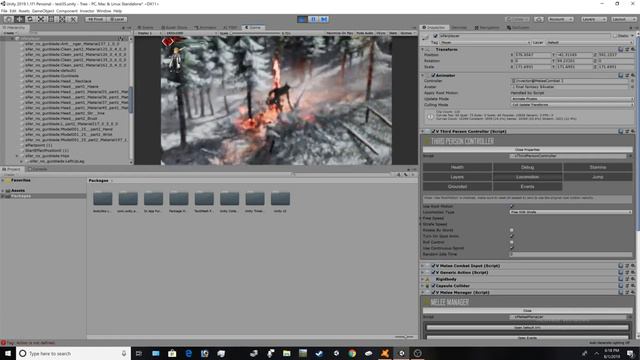Select the Hand tool in the toolbar

tap(8, 19)
